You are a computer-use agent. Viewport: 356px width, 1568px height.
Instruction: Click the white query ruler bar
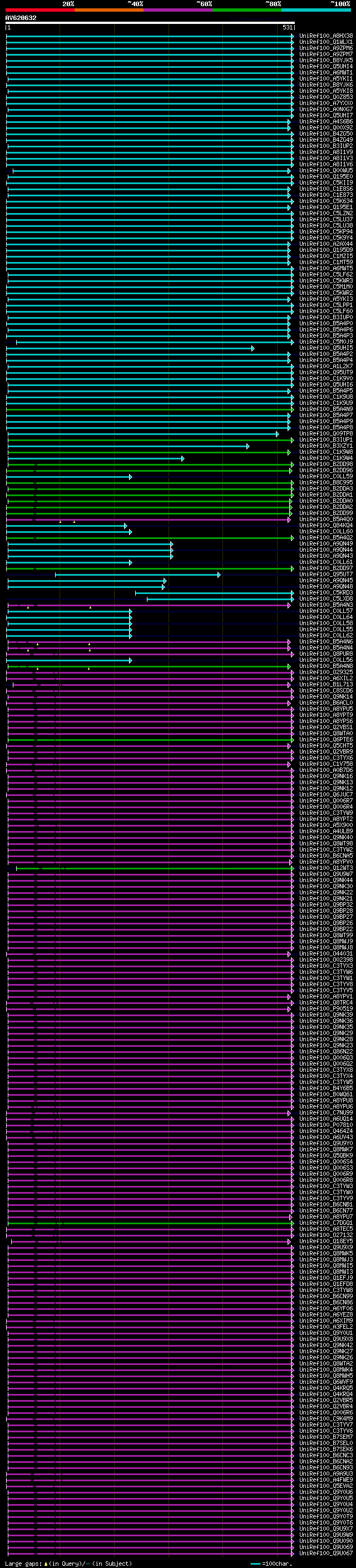point(150,23)
